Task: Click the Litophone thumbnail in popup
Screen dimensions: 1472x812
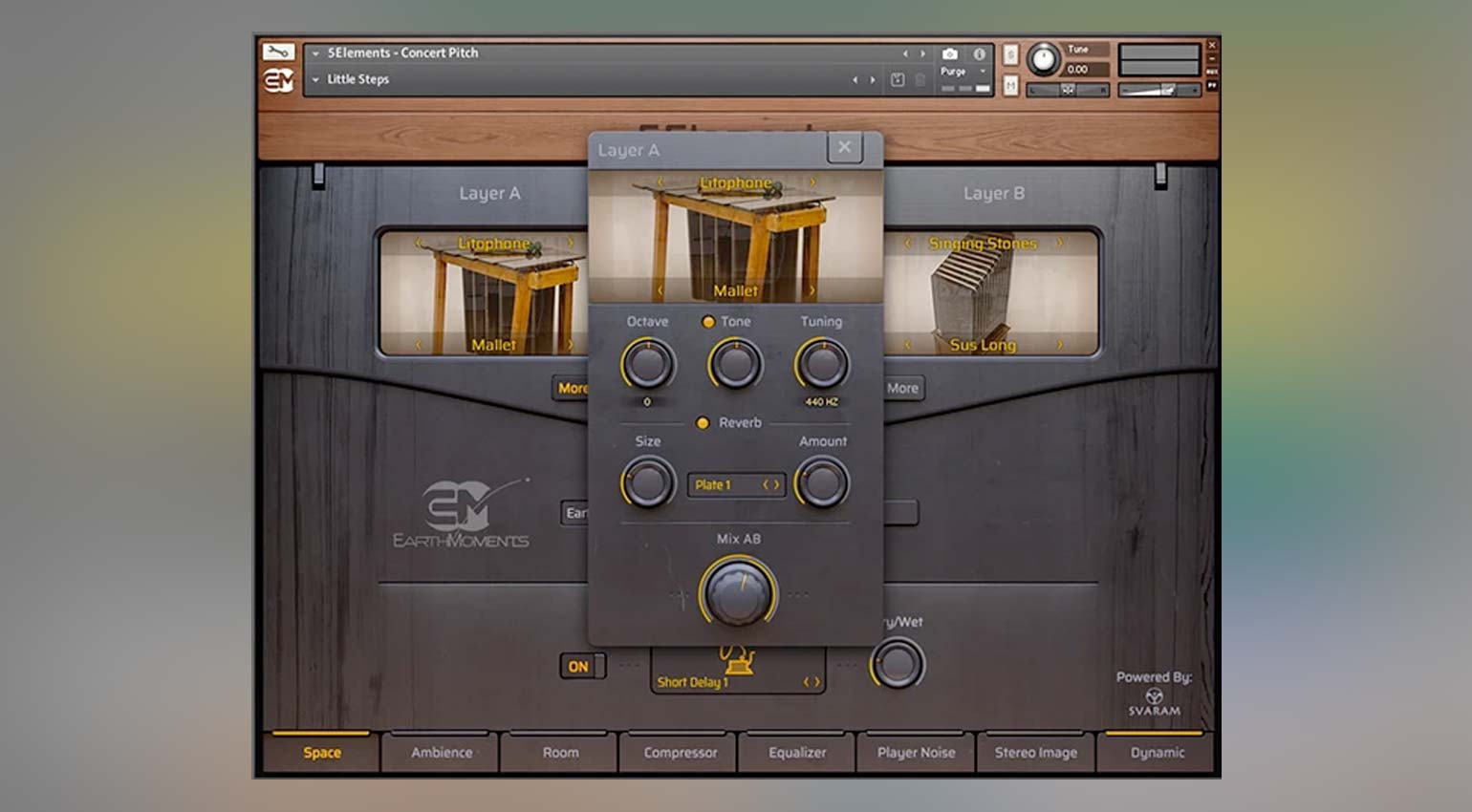Action: tap(735, 236)
